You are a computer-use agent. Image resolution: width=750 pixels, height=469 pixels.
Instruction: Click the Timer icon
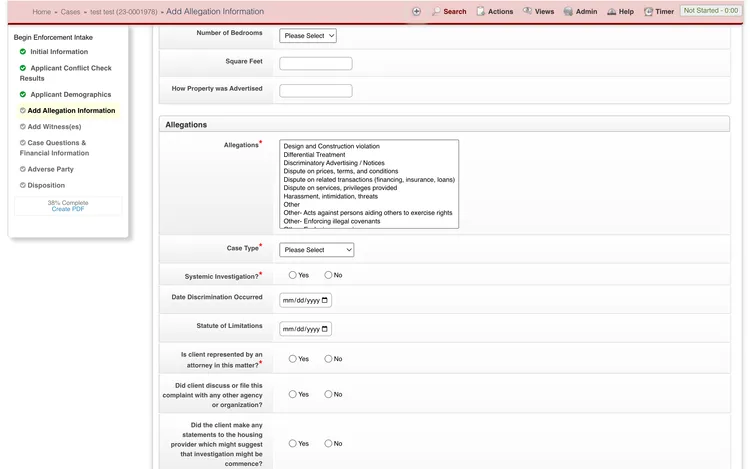(x=648, y=11)
